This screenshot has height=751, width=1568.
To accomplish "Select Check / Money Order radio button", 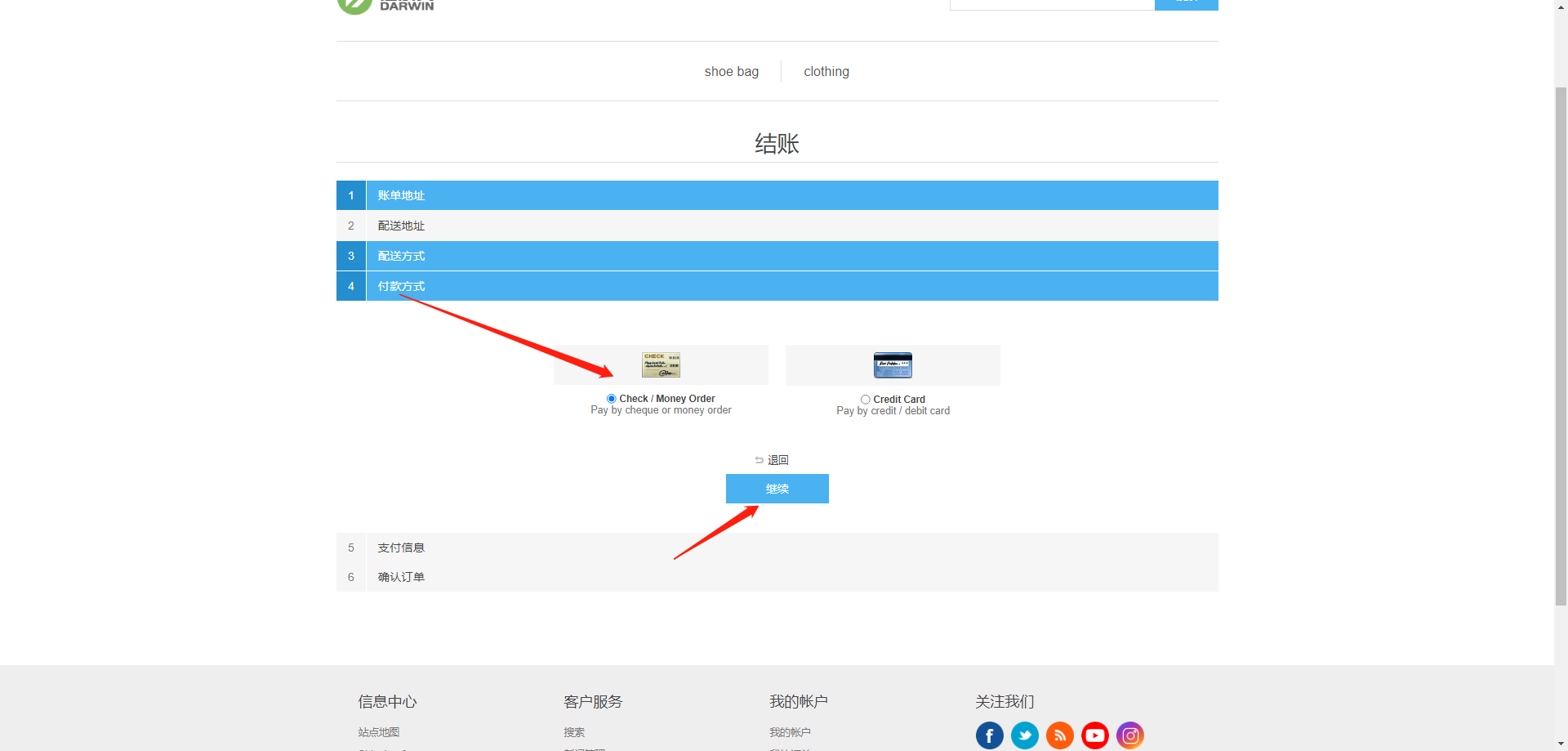I will (x=611, y=399).
